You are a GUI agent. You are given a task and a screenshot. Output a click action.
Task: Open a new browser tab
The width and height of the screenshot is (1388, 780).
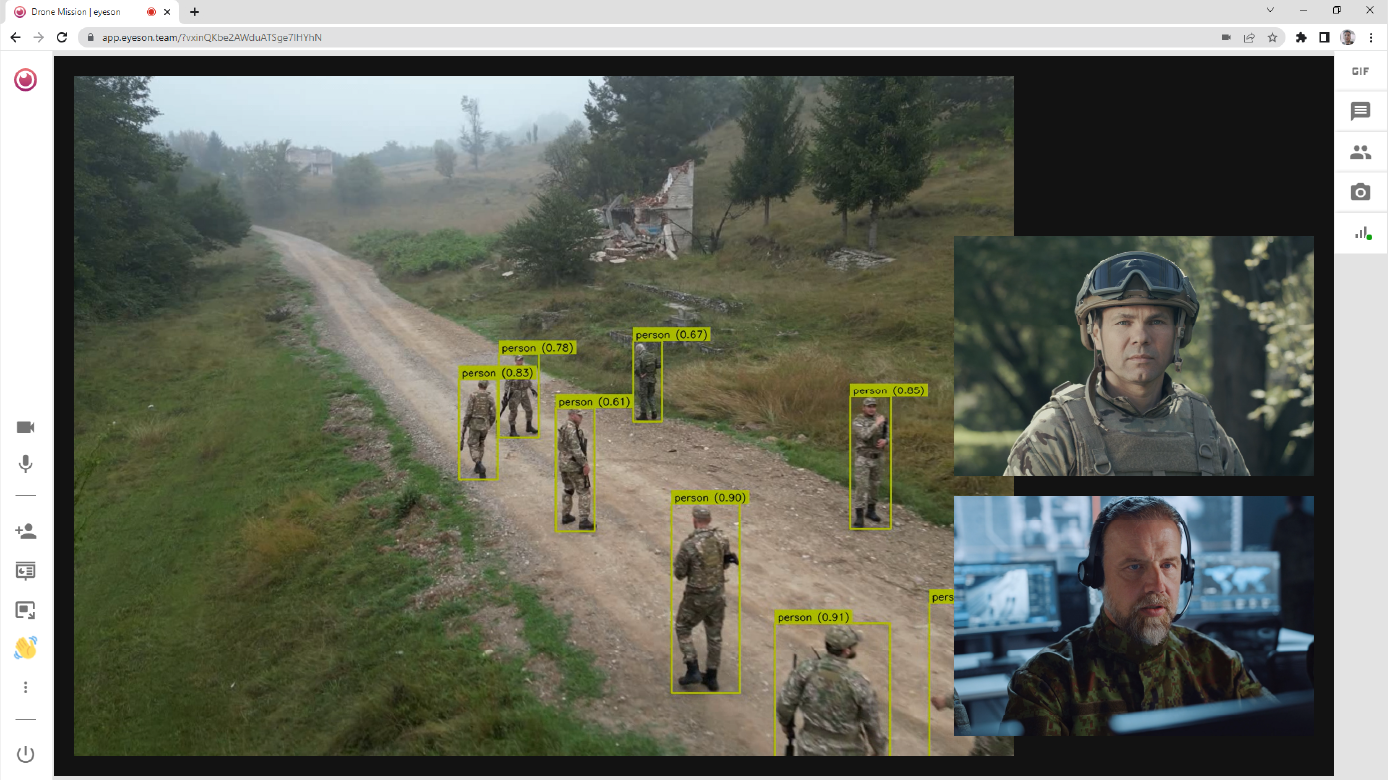pos(194,11)
